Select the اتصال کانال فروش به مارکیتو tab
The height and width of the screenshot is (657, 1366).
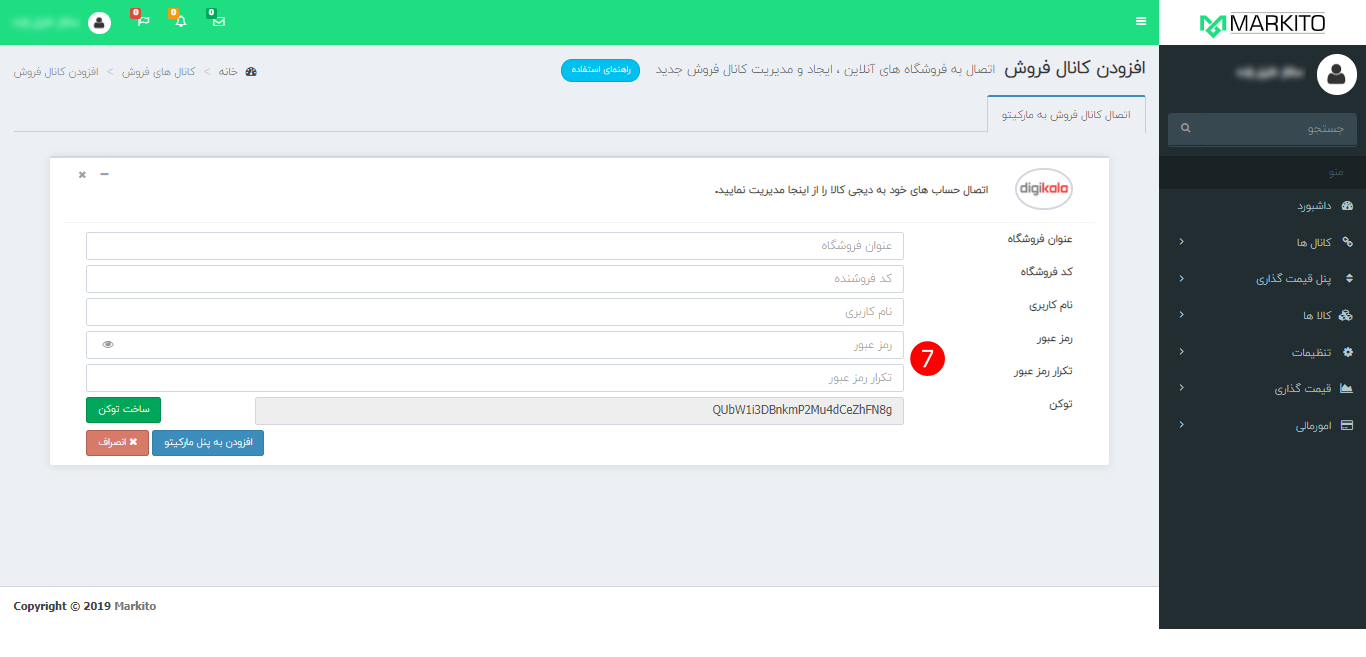1066,115
